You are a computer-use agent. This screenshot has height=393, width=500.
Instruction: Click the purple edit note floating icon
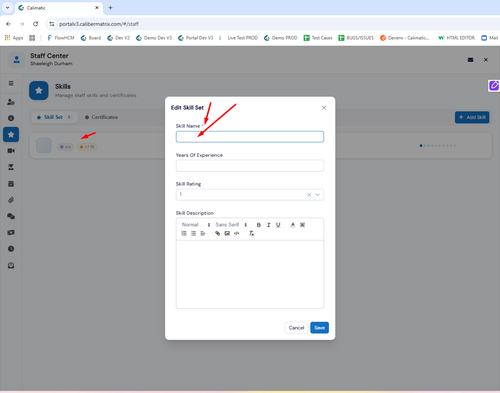click(494, 86)
